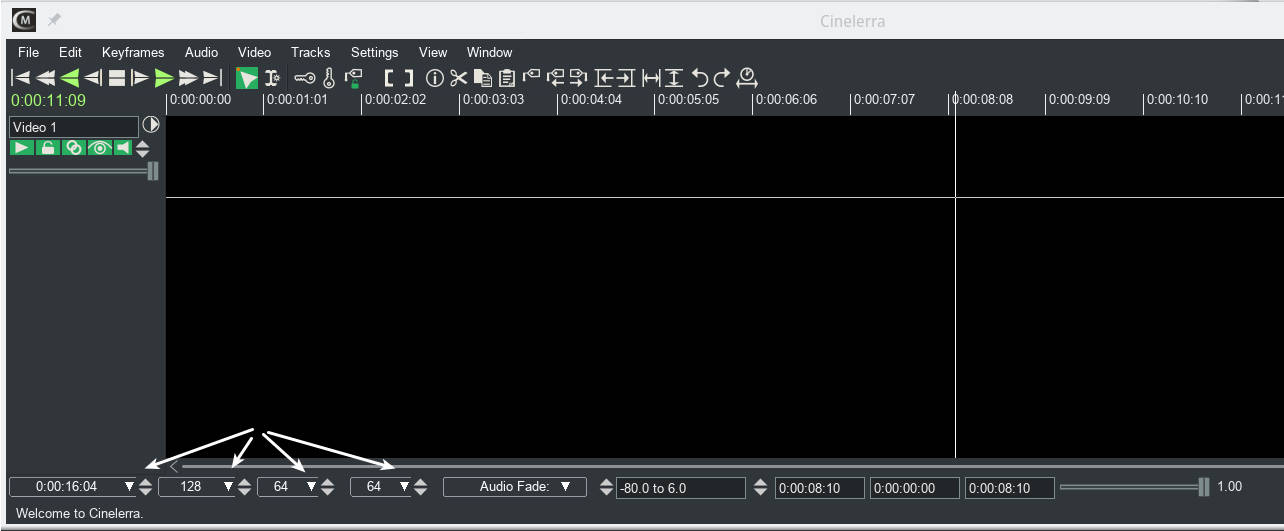This screenshot has width=1284, height=531.
Task: Select the I-beam cut and paste tool
Action: [272, 77]
